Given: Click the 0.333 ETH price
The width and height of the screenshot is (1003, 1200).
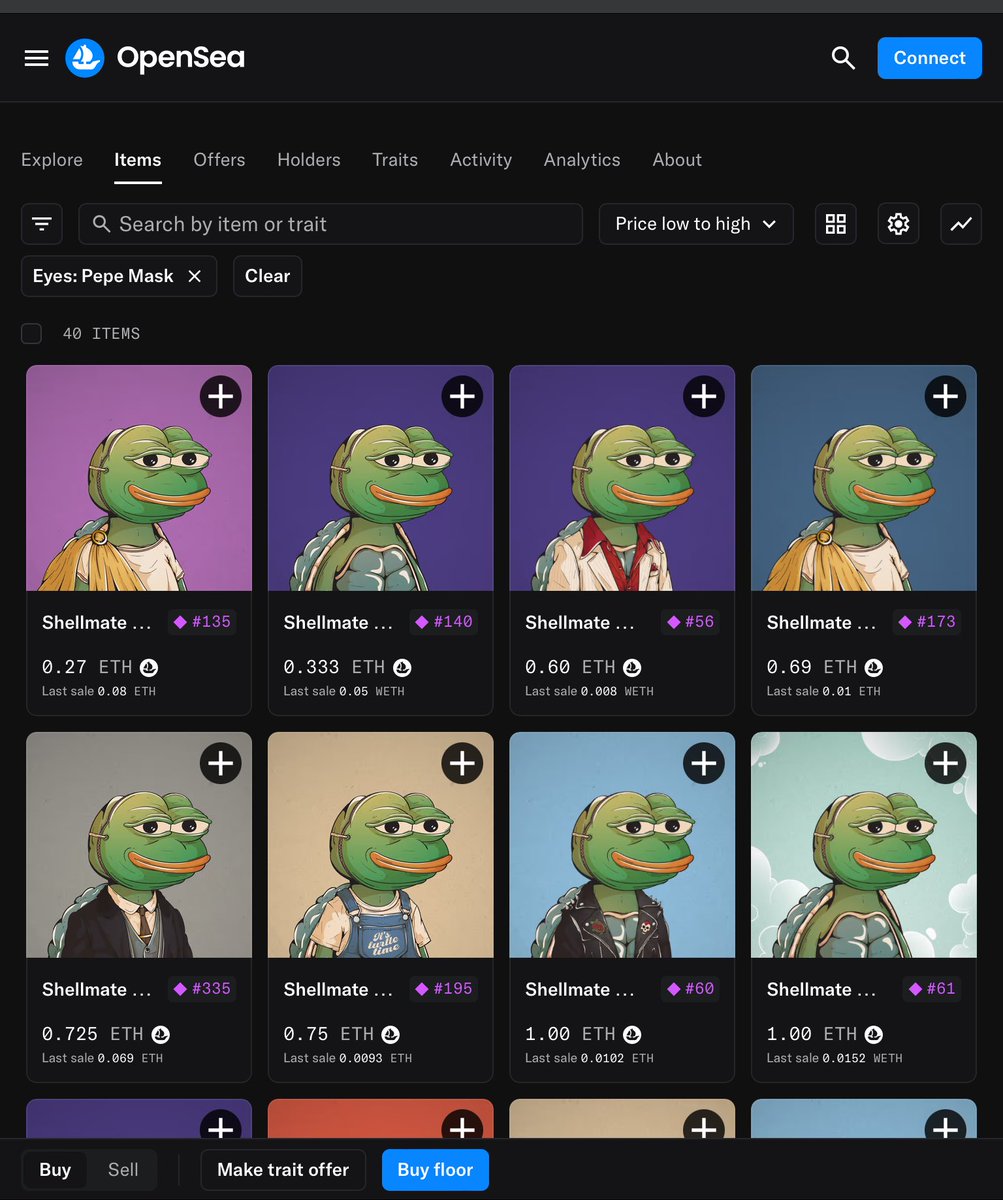Looking at the screenshot, I should 334,667.
